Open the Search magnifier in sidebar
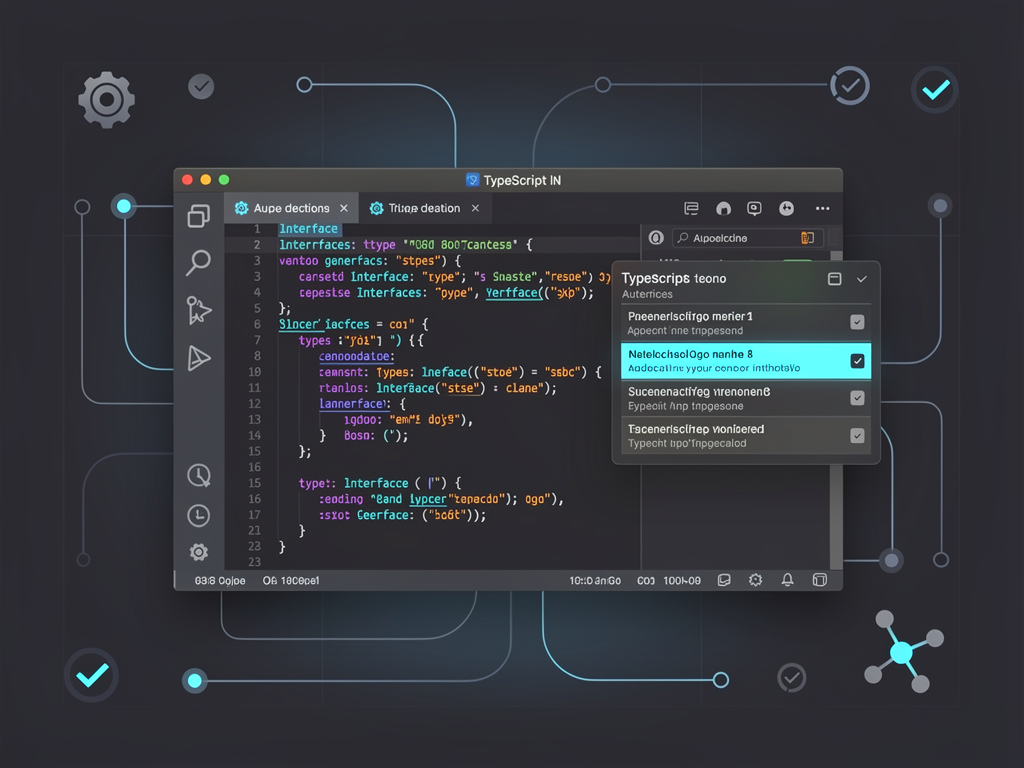 pos(199,263)
